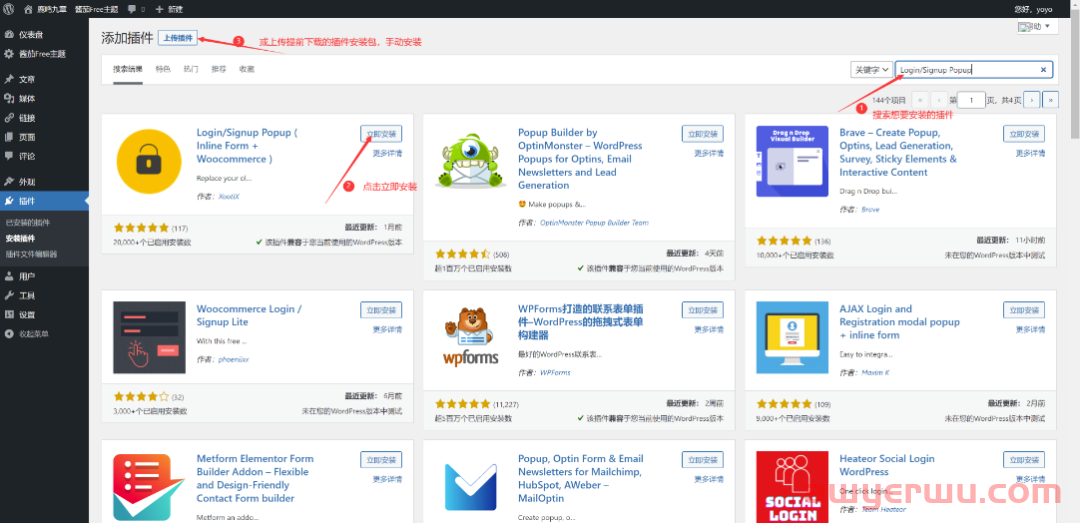Install the WPForms contact form plugin
Viewport: 1080px width, 523px height.
pyautogui.click(x=703, y=310)
